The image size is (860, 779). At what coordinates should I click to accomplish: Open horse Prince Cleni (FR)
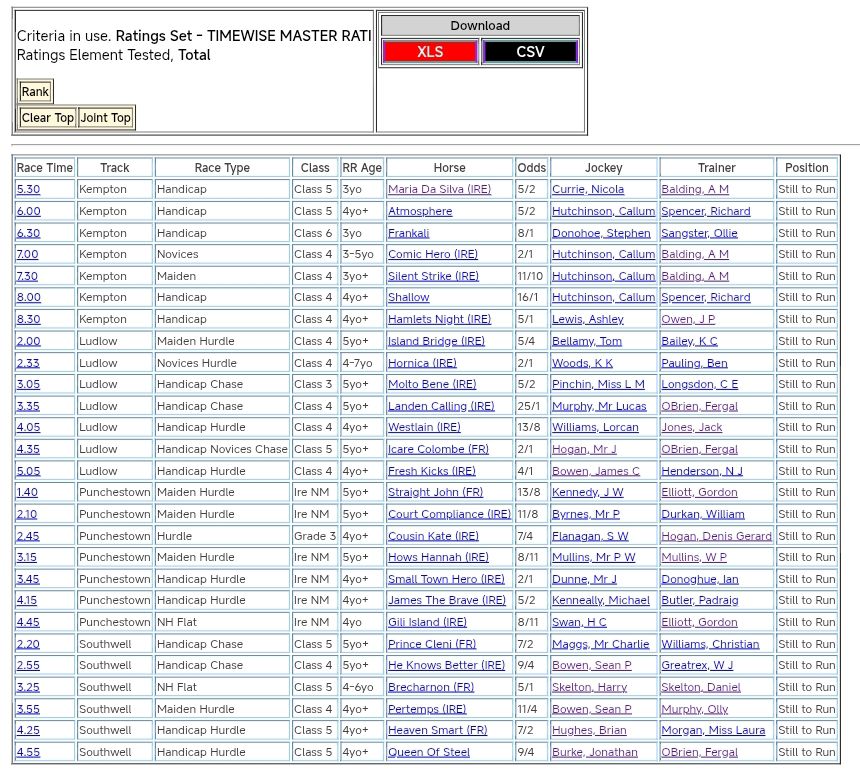(432, 644)
